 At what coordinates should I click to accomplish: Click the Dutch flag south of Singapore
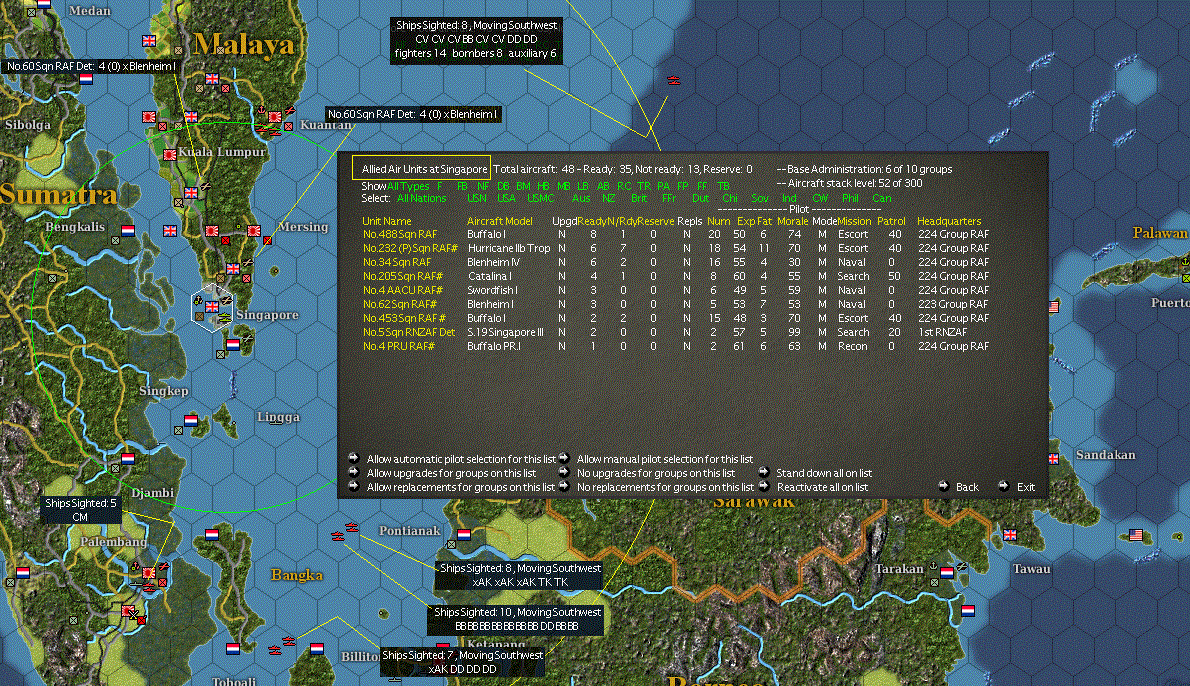(233, 345)
